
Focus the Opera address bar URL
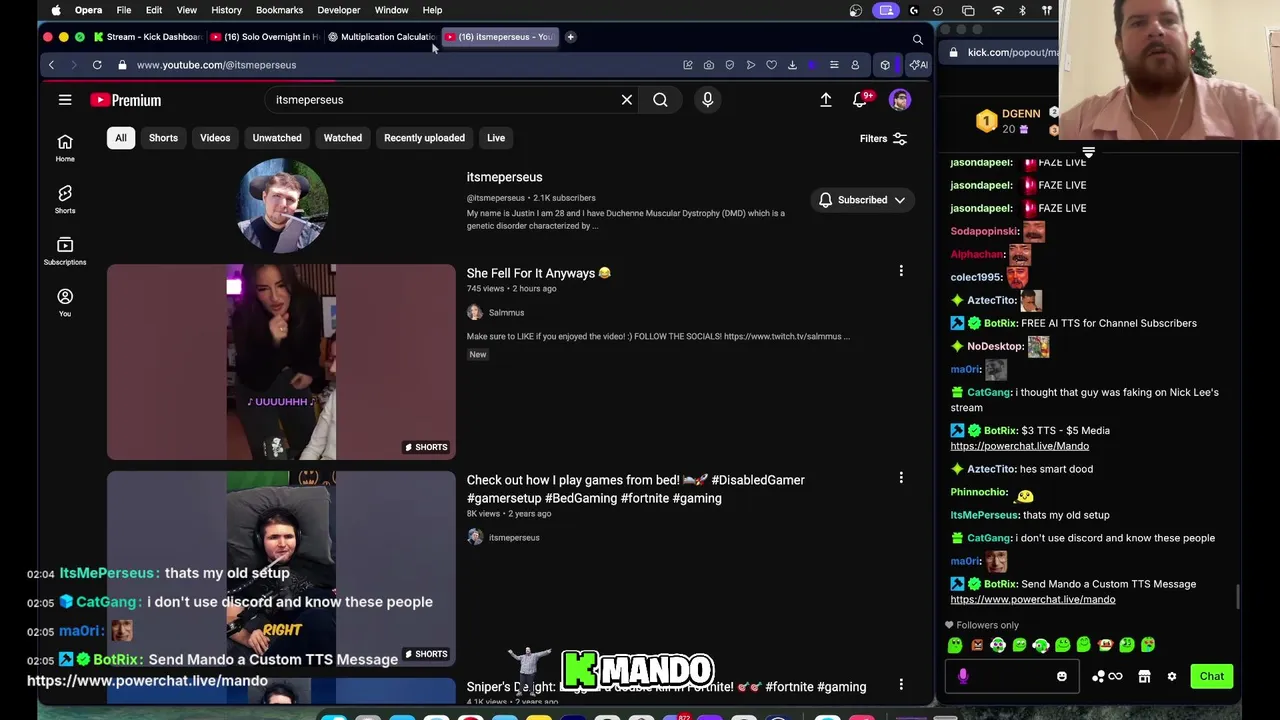pyautogui.click(x=216, y=65)
